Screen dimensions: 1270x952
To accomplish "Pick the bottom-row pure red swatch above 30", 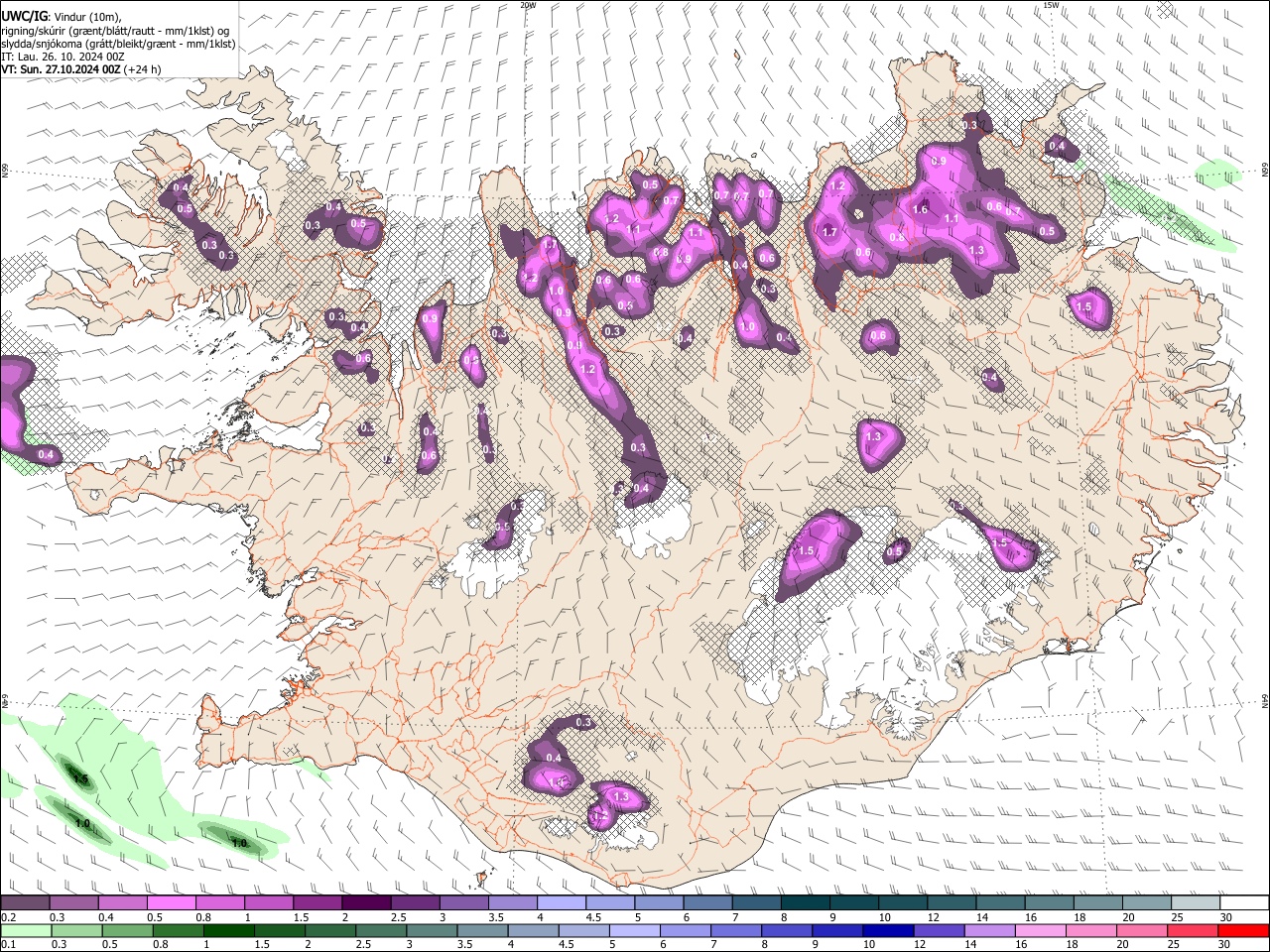I will point(1243,930).
